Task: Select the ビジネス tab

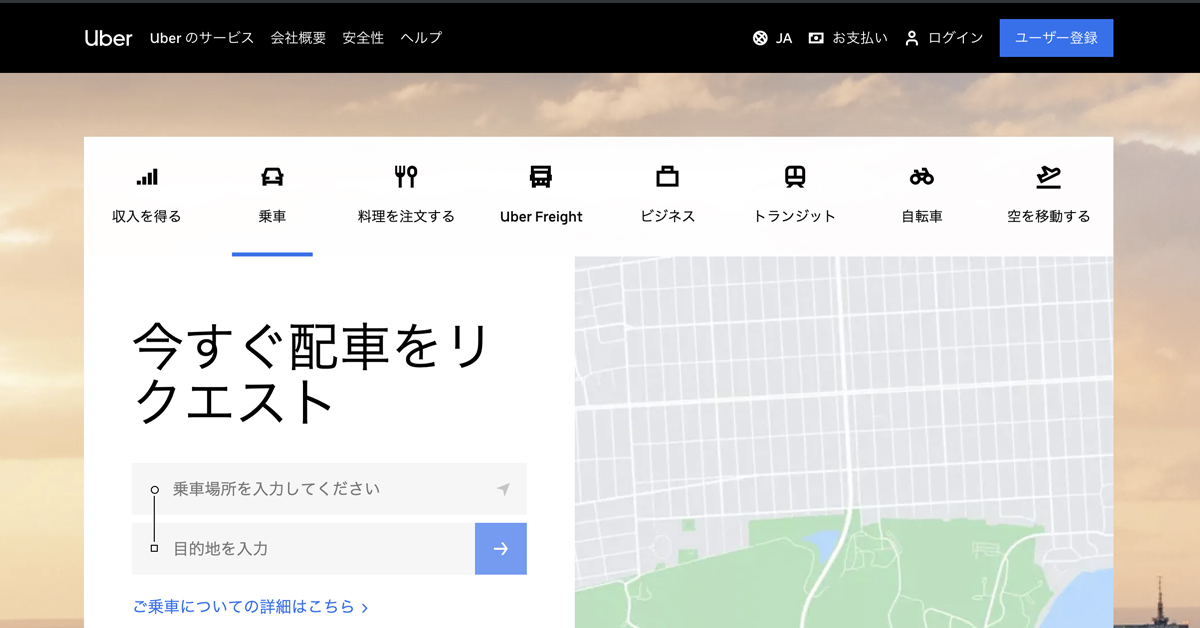Action: click(x=667, y=216)
